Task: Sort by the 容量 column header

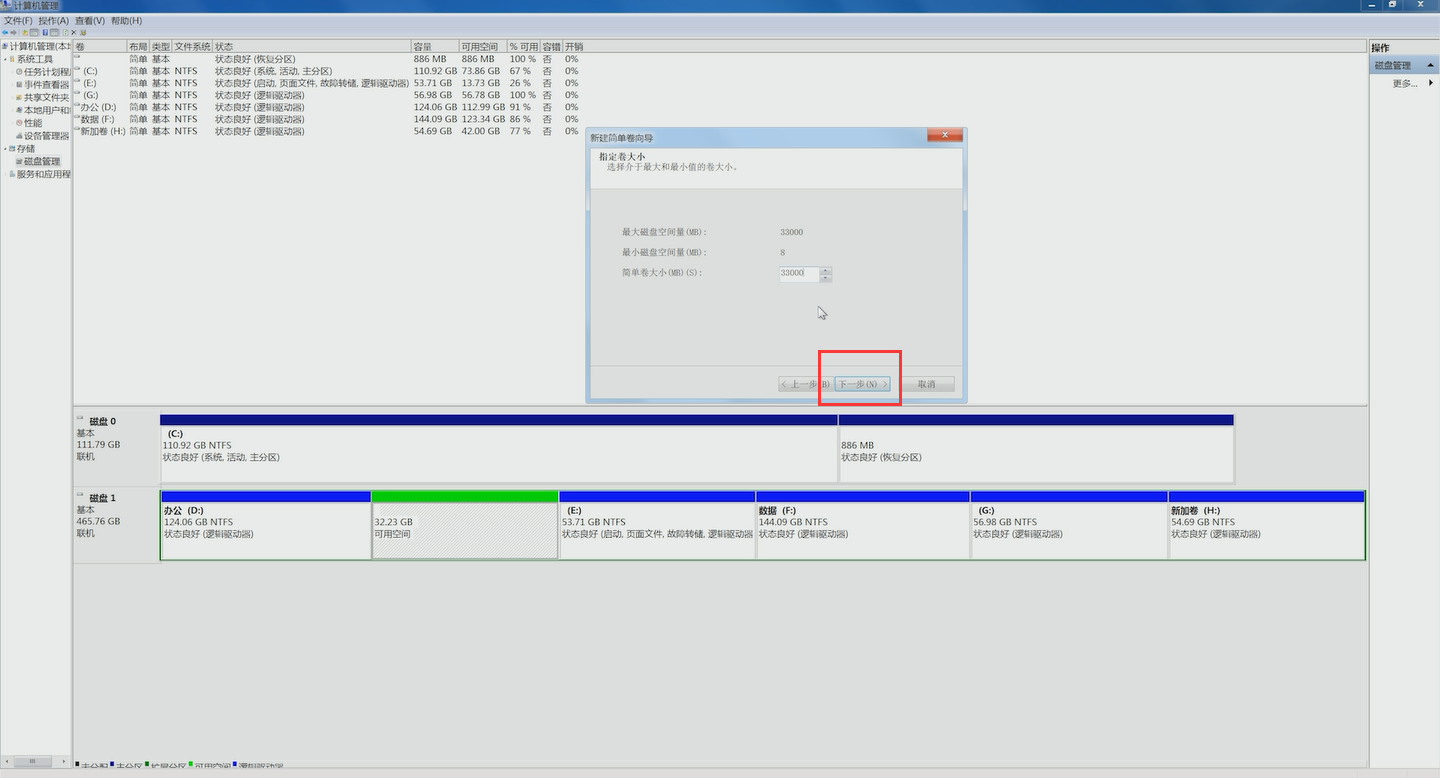Action: click(x=435, y=47)
